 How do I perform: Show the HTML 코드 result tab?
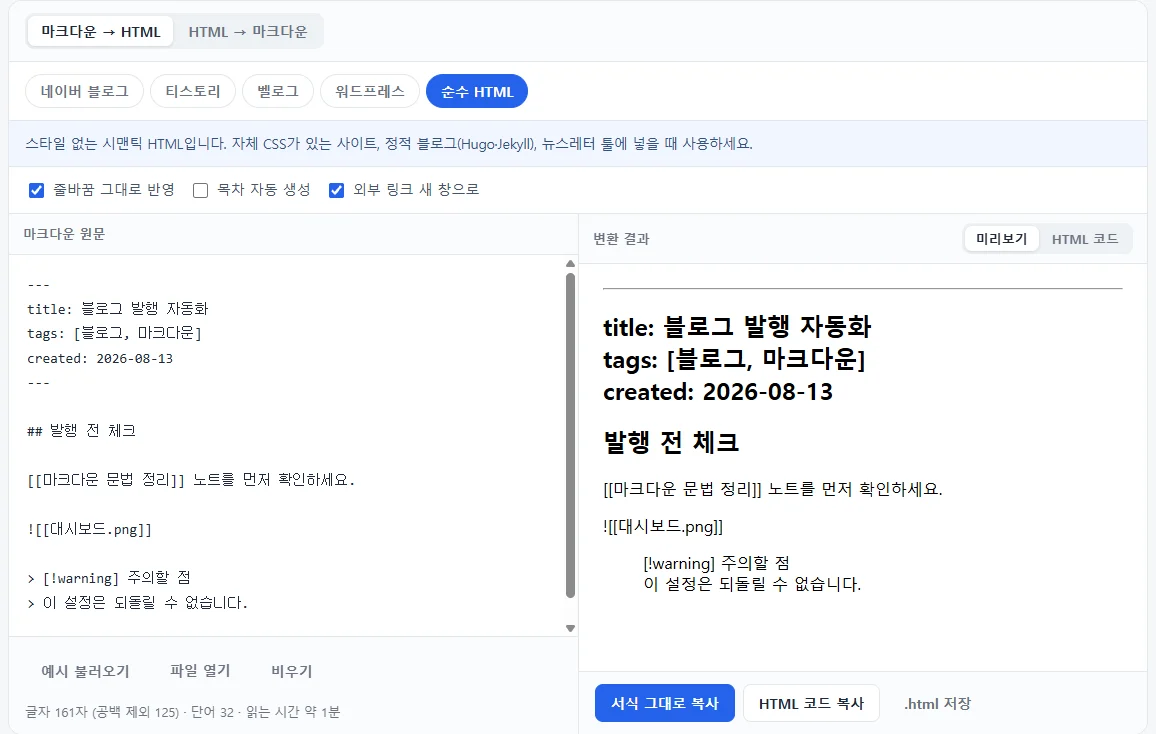pos(1084,239)
